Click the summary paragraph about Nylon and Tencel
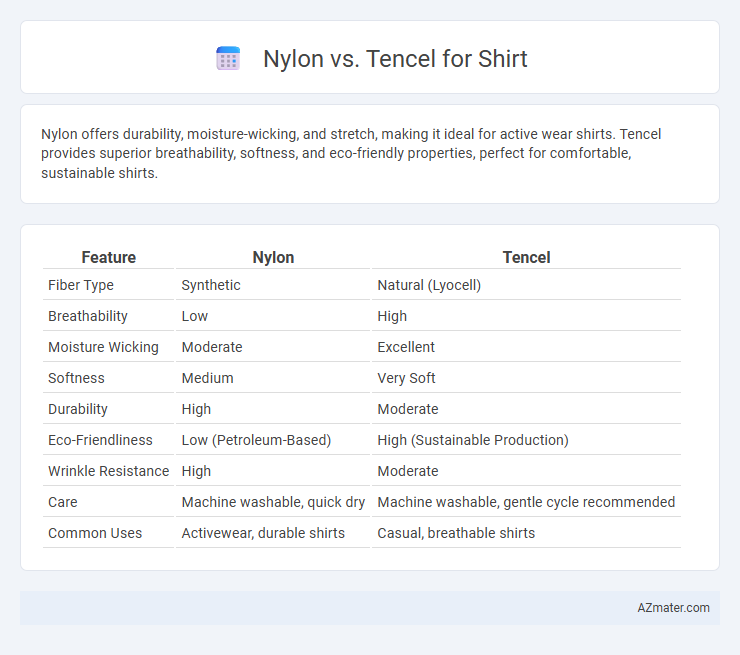The width and height of the screenshot is (740, 655). click(x=351, y=153)
